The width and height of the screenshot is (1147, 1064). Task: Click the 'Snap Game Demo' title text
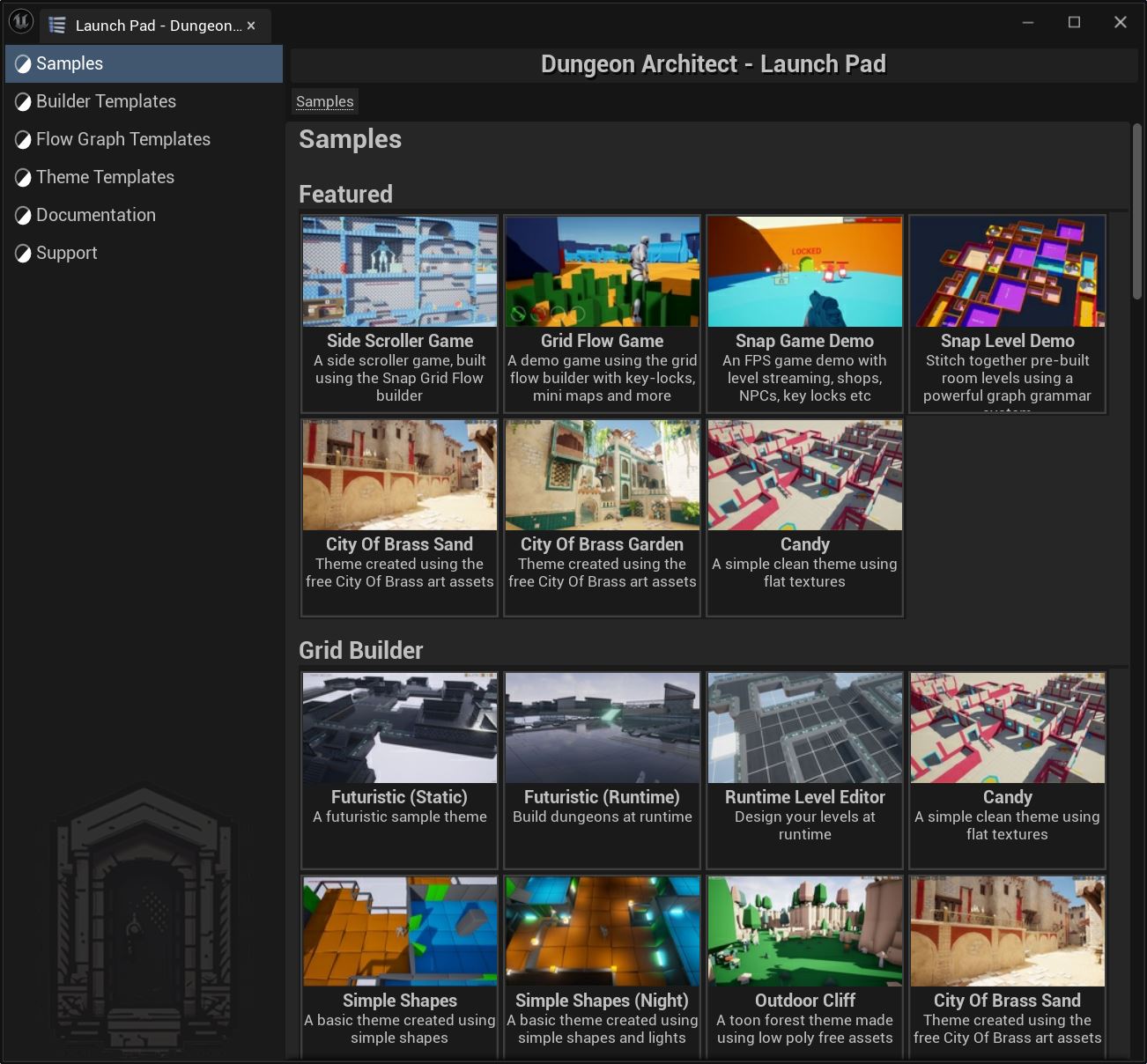(x=805, y=341)
